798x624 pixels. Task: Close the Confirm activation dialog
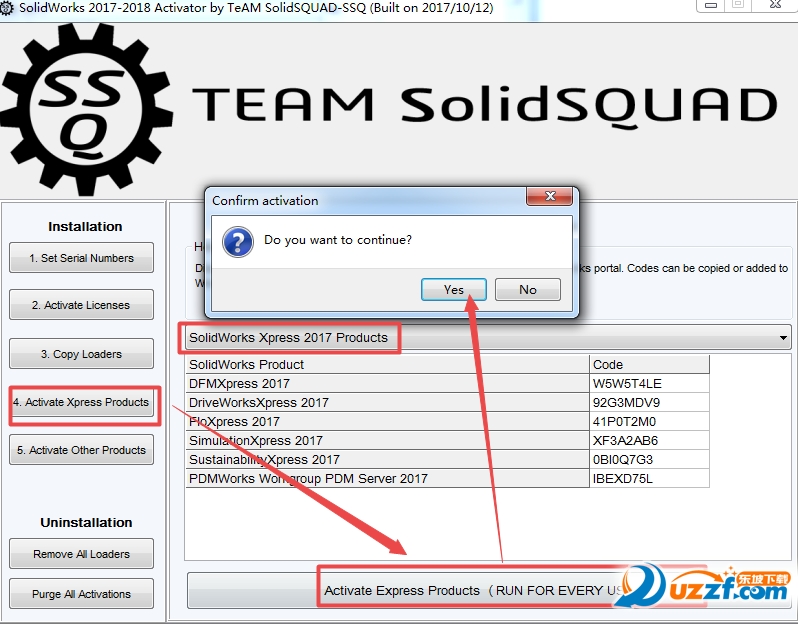tap(550, 196)
